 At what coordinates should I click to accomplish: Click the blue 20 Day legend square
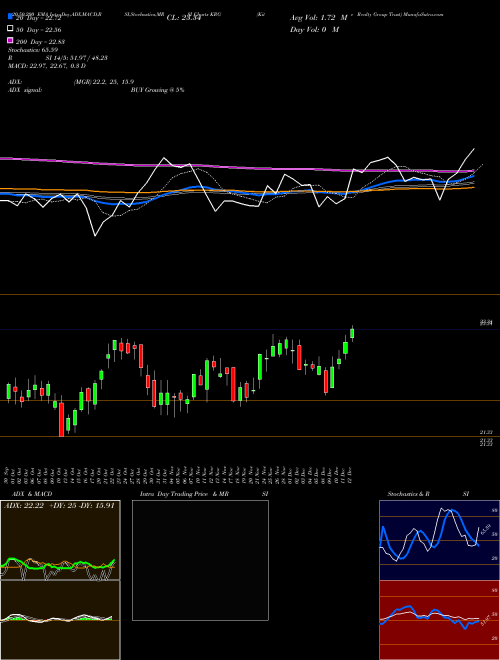point(10,17)
